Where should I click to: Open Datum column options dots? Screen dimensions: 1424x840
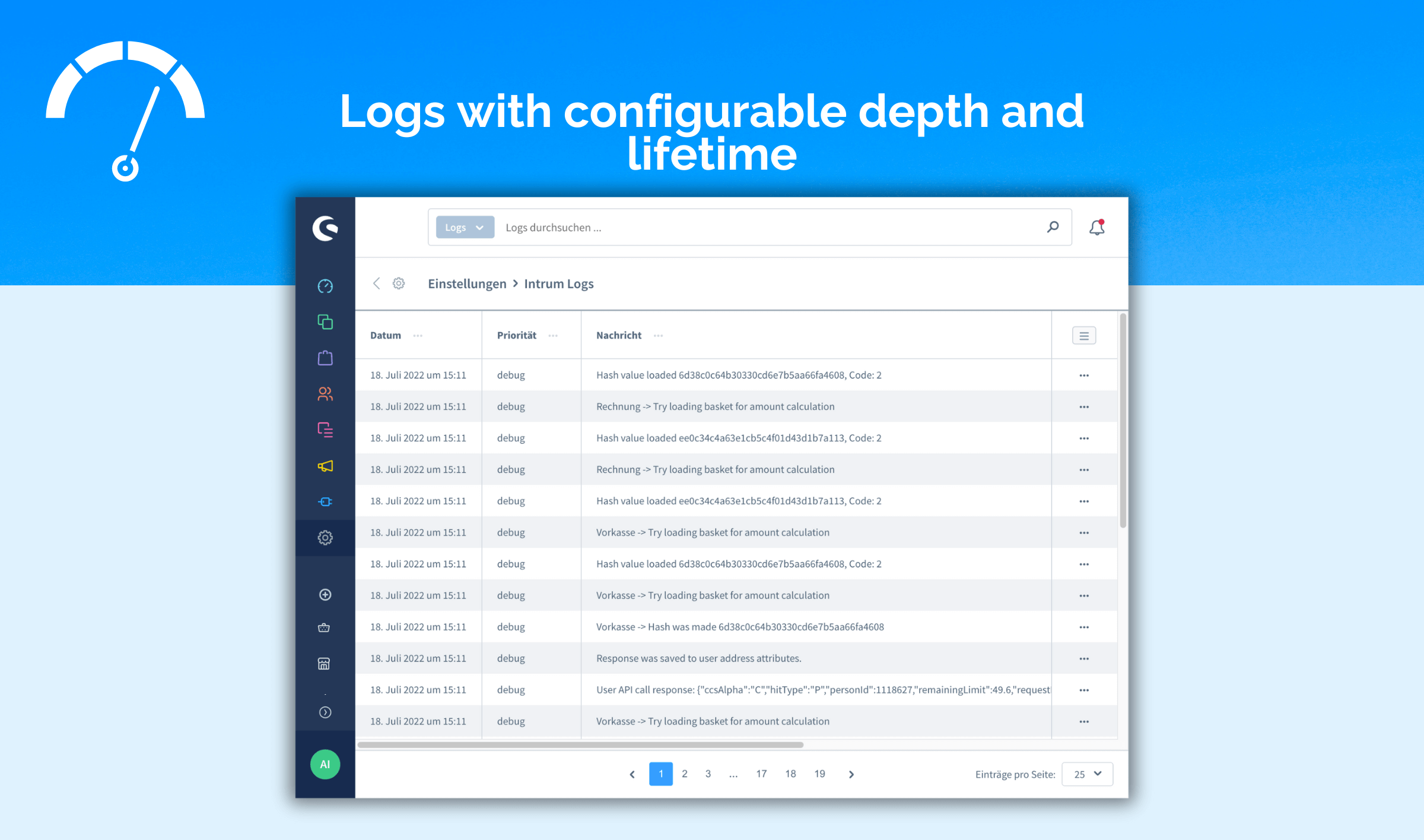(x=418, y=336)
